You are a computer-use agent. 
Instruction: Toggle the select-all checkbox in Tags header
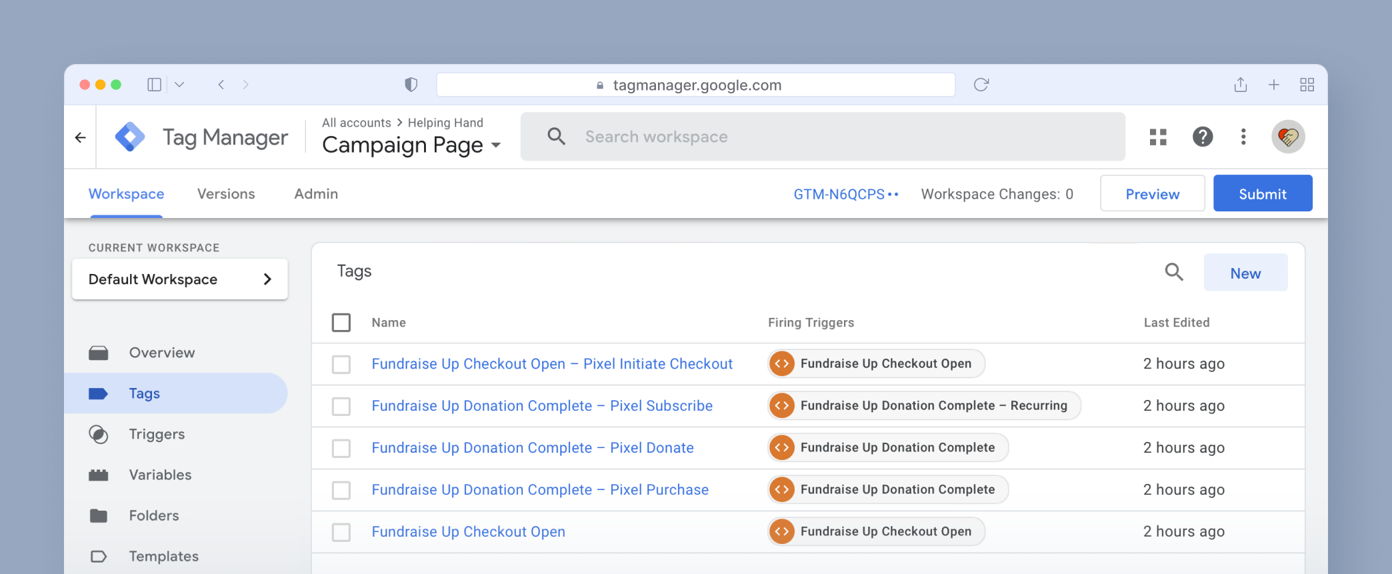pos(341,322)
